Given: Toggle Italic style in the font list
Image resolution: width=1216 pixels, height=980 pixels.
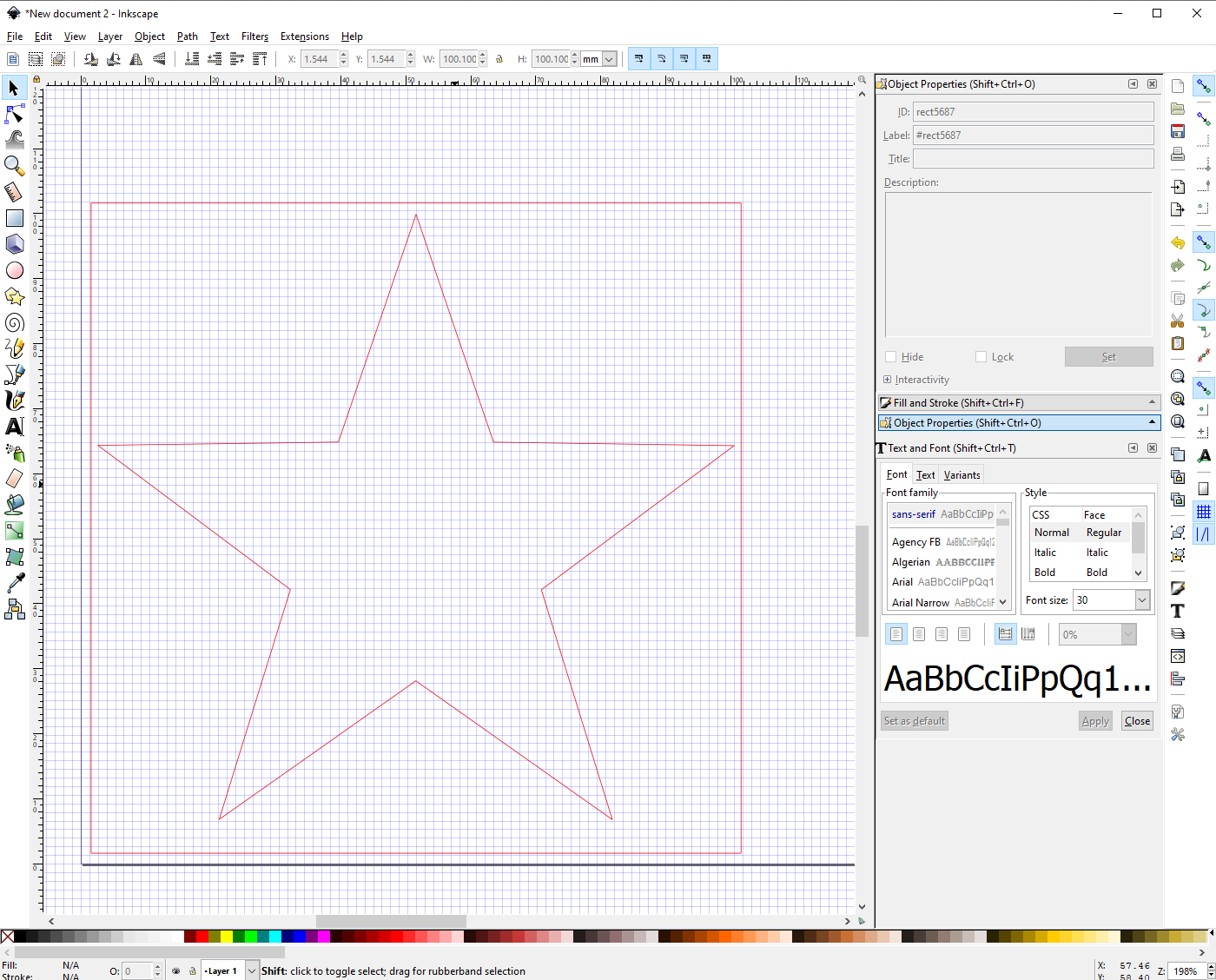Looking at the screenshot, I should tap(1045, 552).
